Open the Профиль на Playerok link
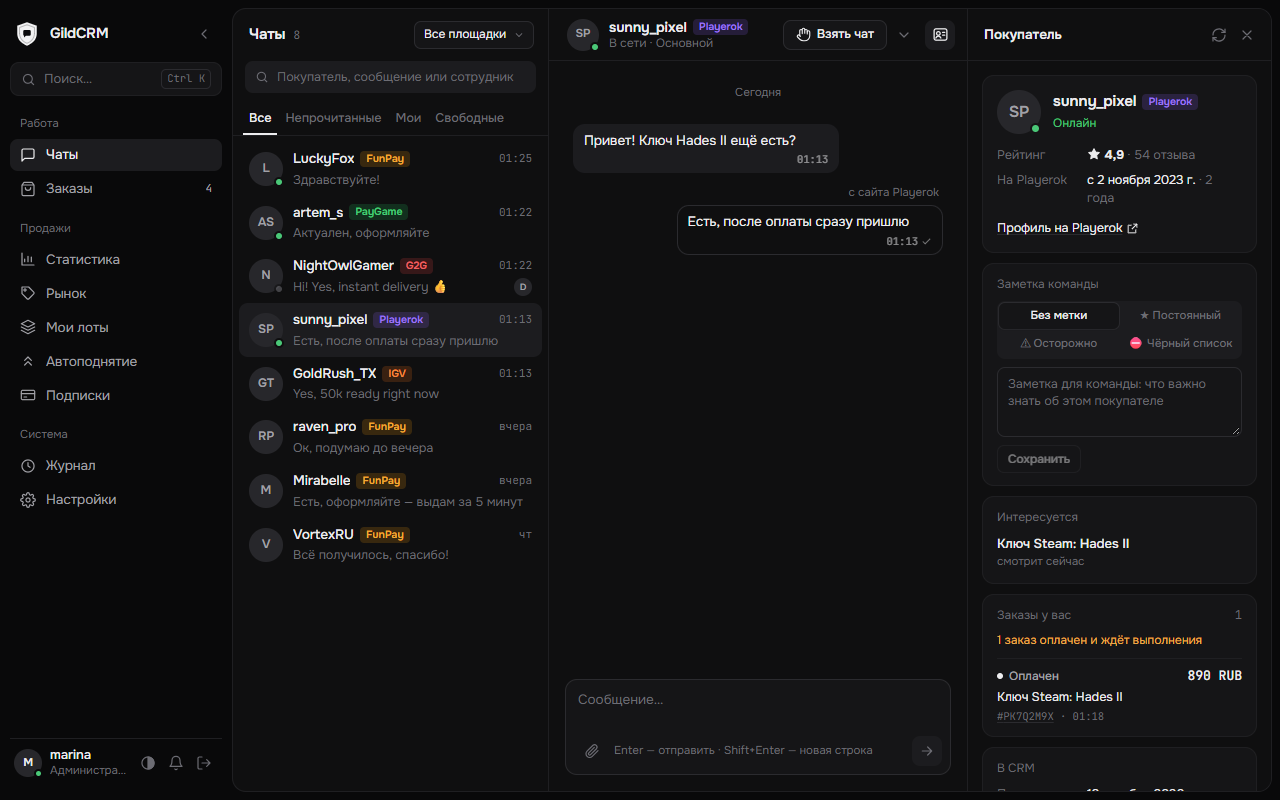Screen dimensions: 1280x800 pos(1067,228)
